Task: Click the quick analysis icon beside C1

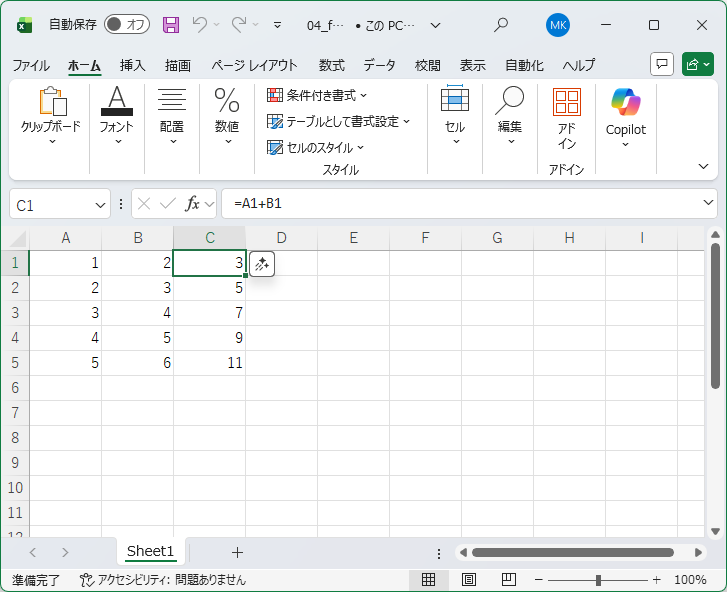Action: (x=262, y=264)
